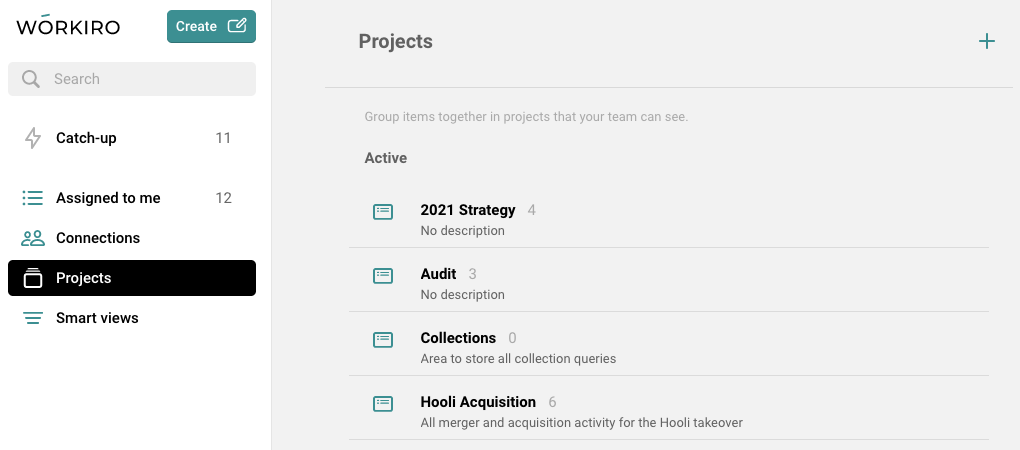This screenshot has width=1020, height=450.
Task: Click the Assigned to me list icon
Action: (x=33, y=198)
